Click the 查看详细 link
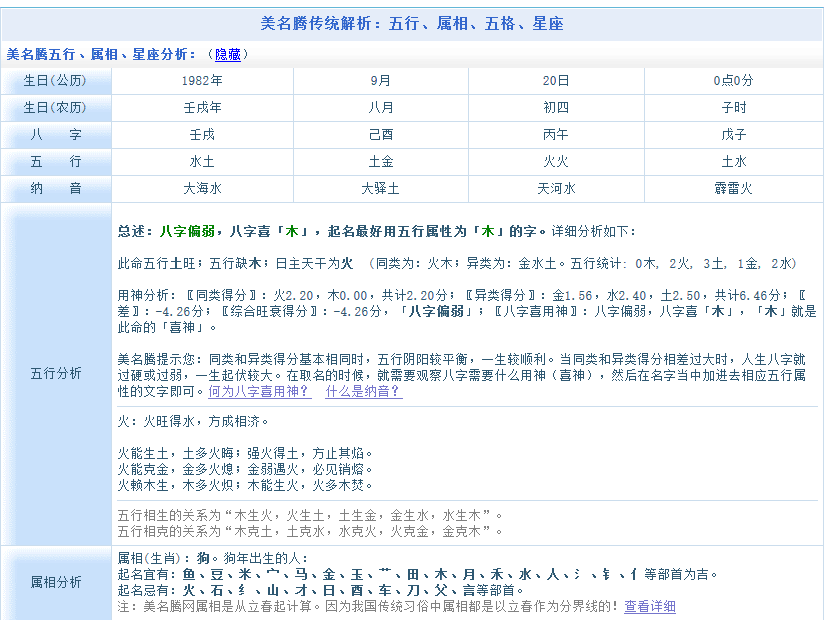The image size is (824, 620). click(x=650, y=606)
